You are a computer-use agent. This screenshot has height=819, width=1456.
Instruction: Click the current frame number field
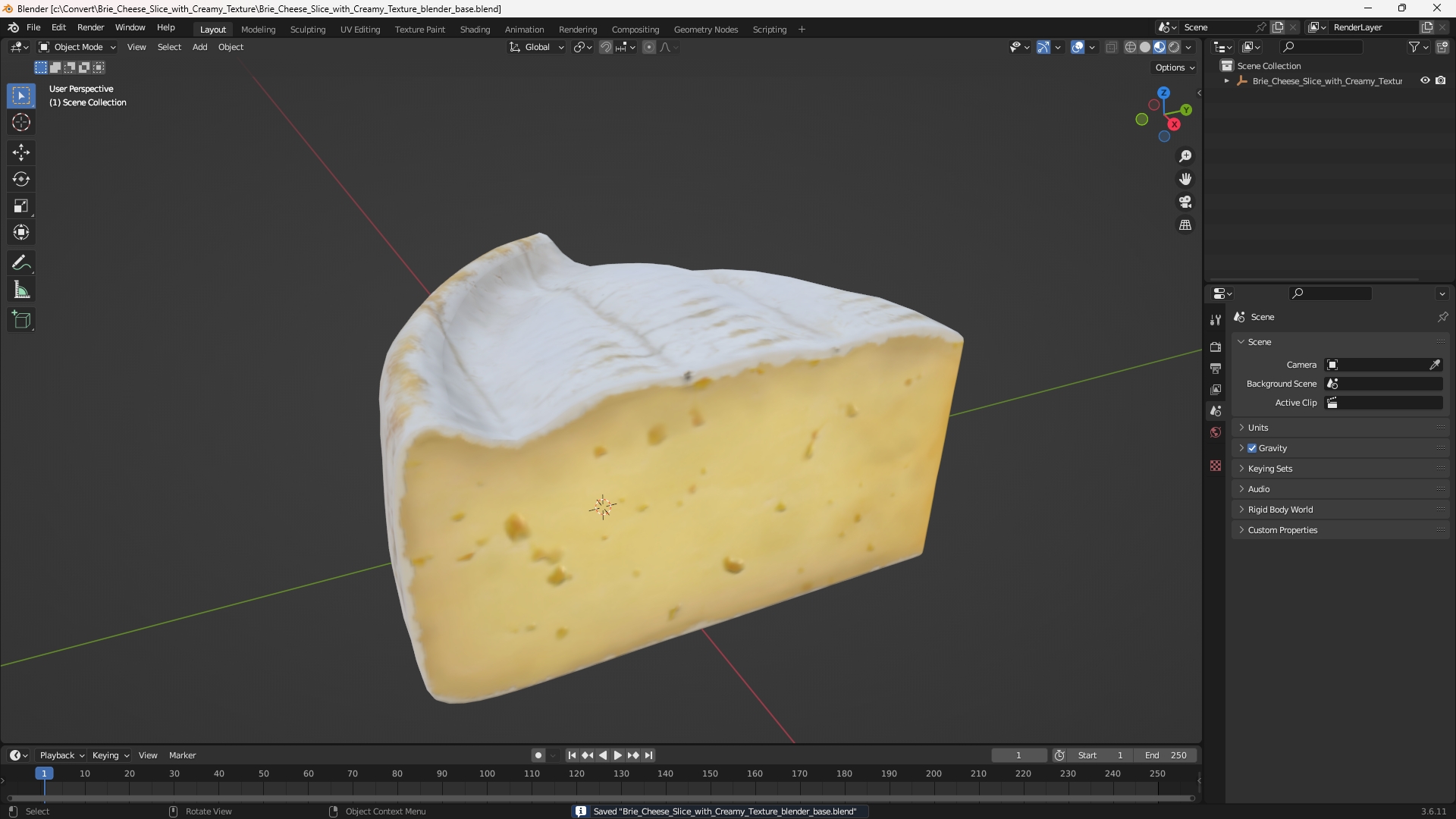point(1018,755)
